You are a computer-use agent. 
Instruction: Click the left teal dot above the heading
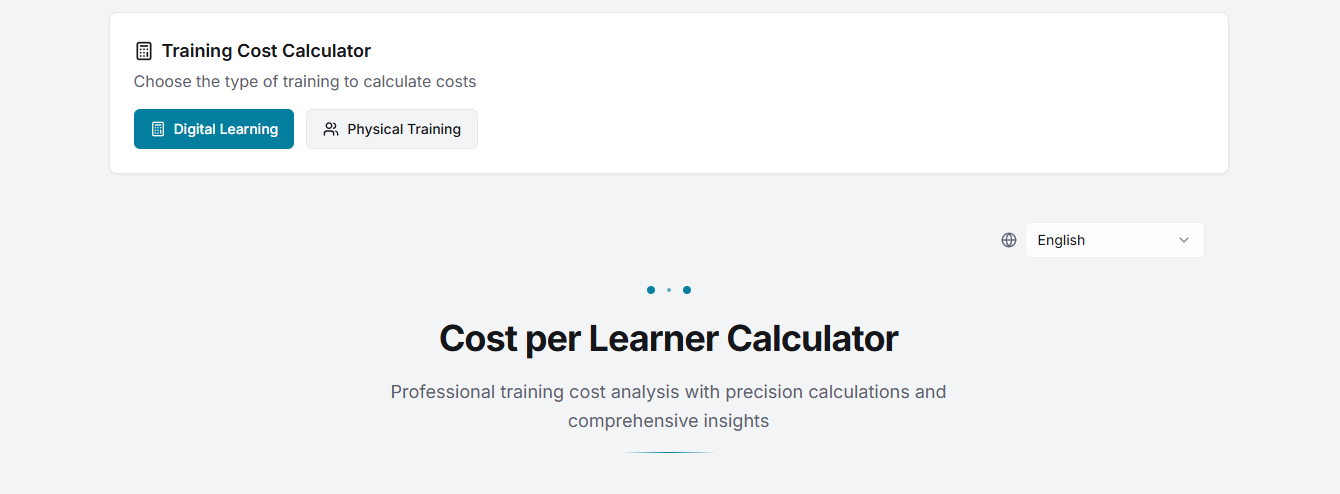(x=651, y=290)
